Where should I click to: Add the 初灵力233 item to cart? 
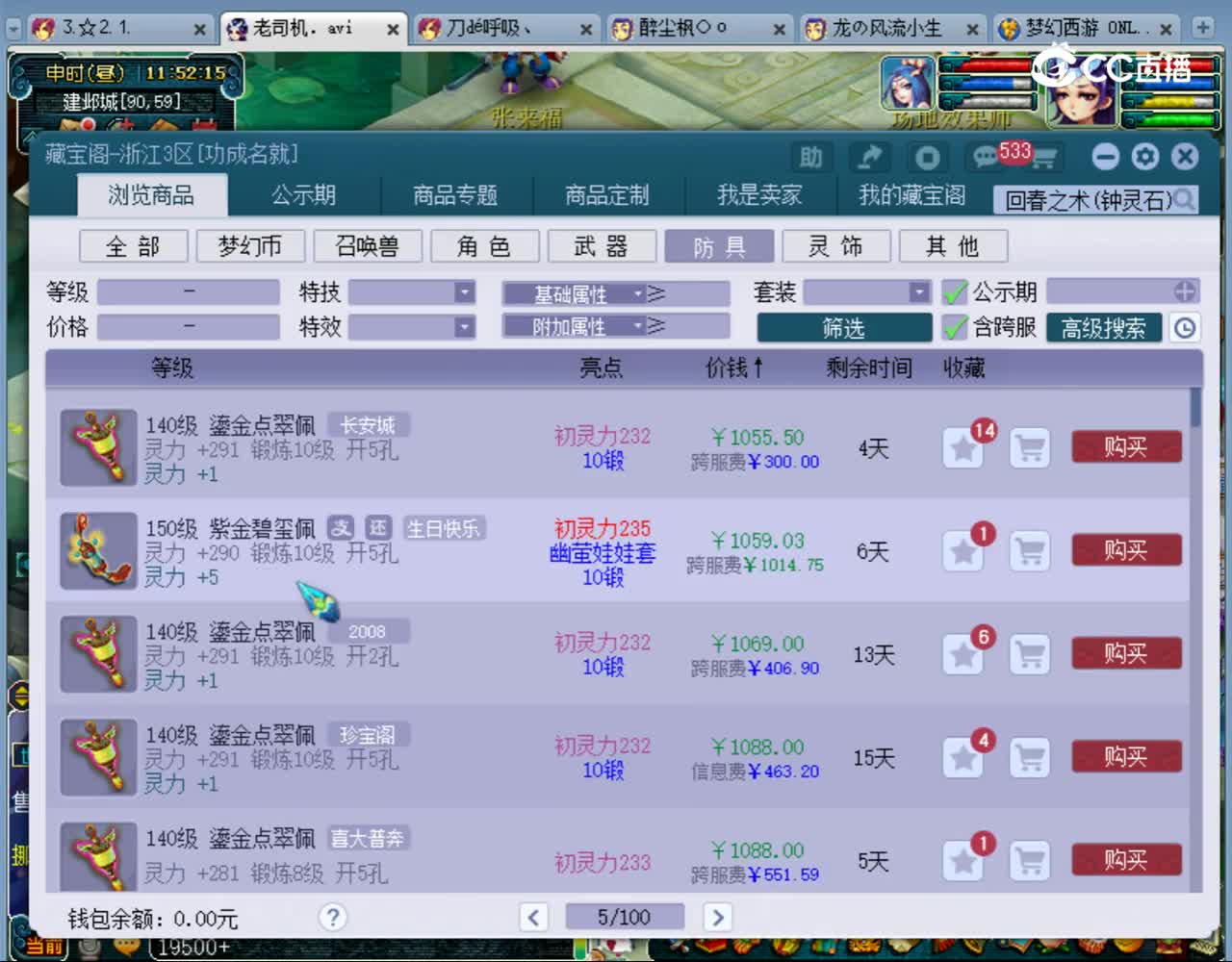(x=1030, y=861)
